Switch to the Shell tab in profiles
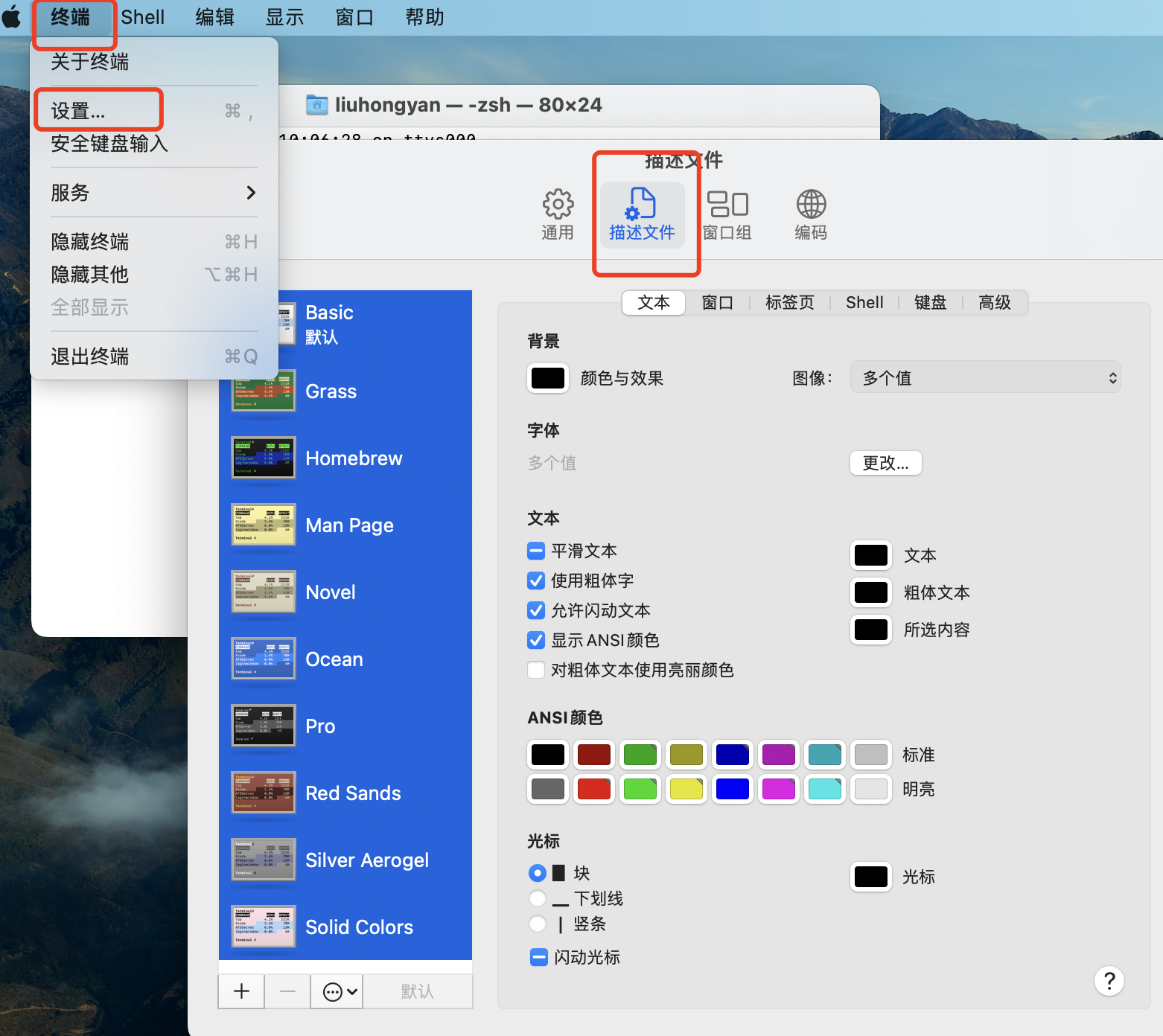Screen dimensions: 1163x1036 pos(864,302)
